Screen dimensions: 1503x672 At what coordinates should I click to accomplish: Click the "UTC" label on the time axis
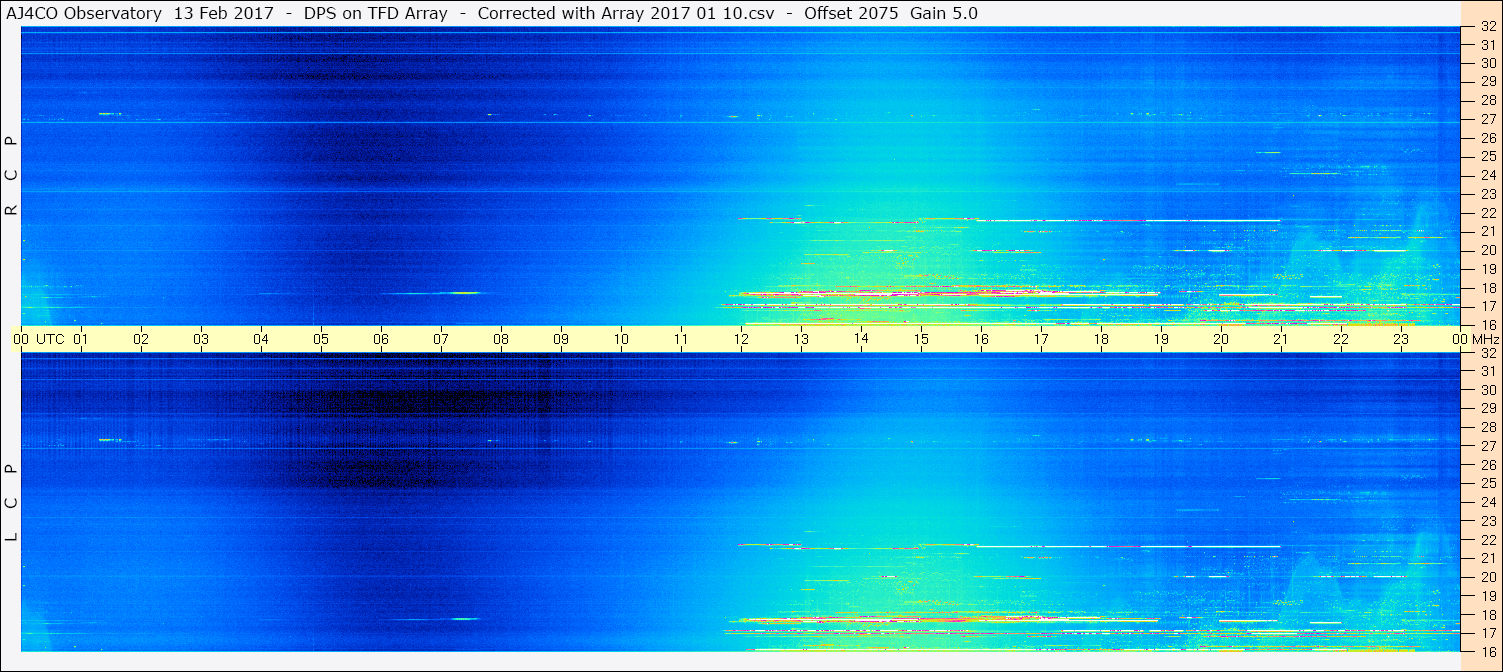coord(50,339)
